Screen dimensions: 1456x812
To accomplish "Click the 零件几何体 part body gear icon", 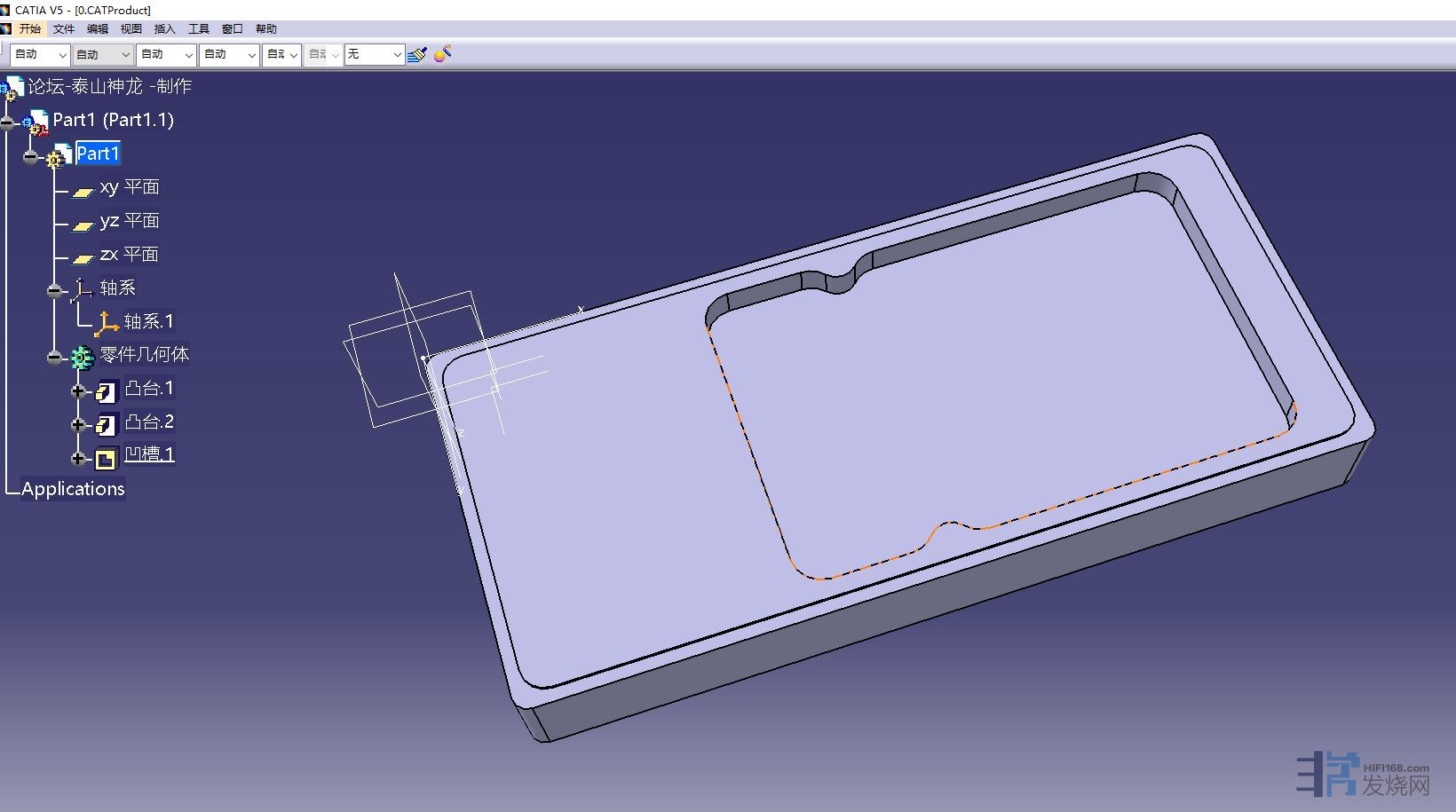I will click(x=83, y=357).
